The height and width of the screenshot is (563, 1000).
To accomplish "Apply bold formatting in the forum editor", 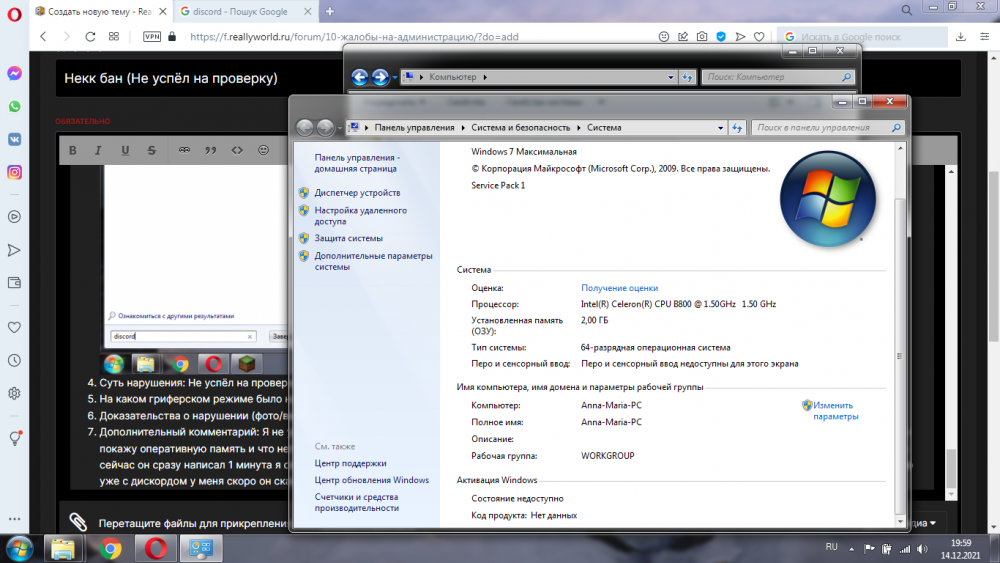I will pos(73,150).
